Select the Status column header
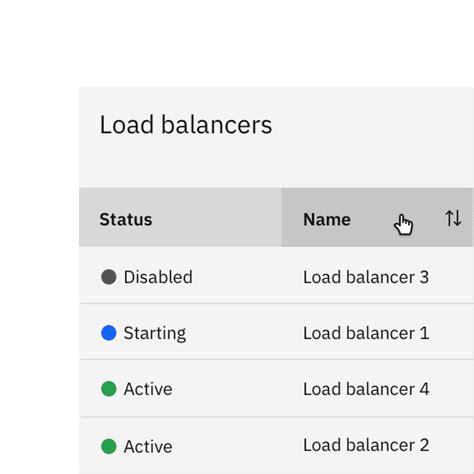 (180, 217)
